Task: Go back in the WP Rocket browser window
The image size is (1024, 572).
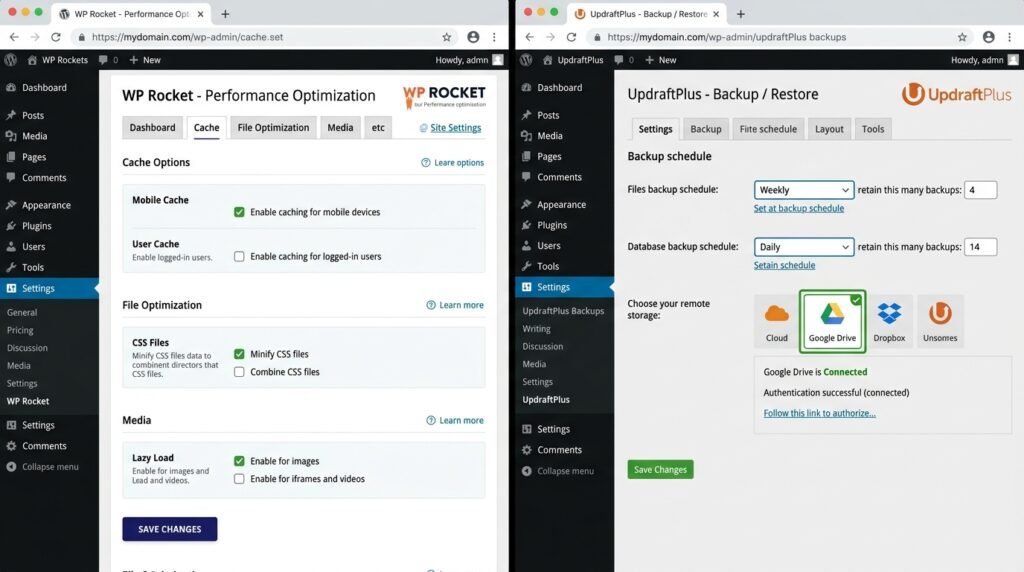Action: 14,37
